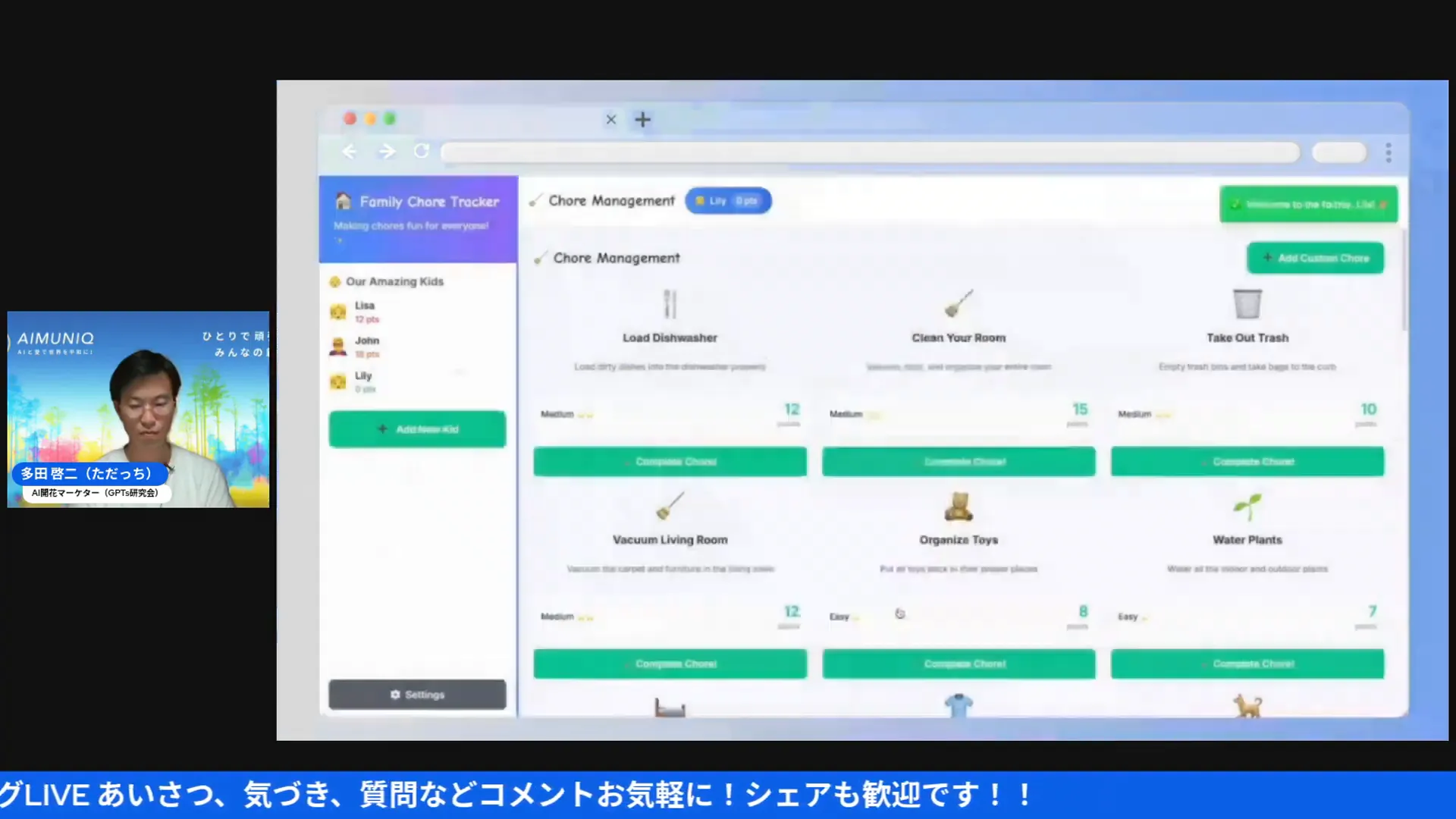Complete the Load Dishwasher chore
The height and width of the screenshot is (819, 1456).
pyautogui.click(x=670, y=462)
